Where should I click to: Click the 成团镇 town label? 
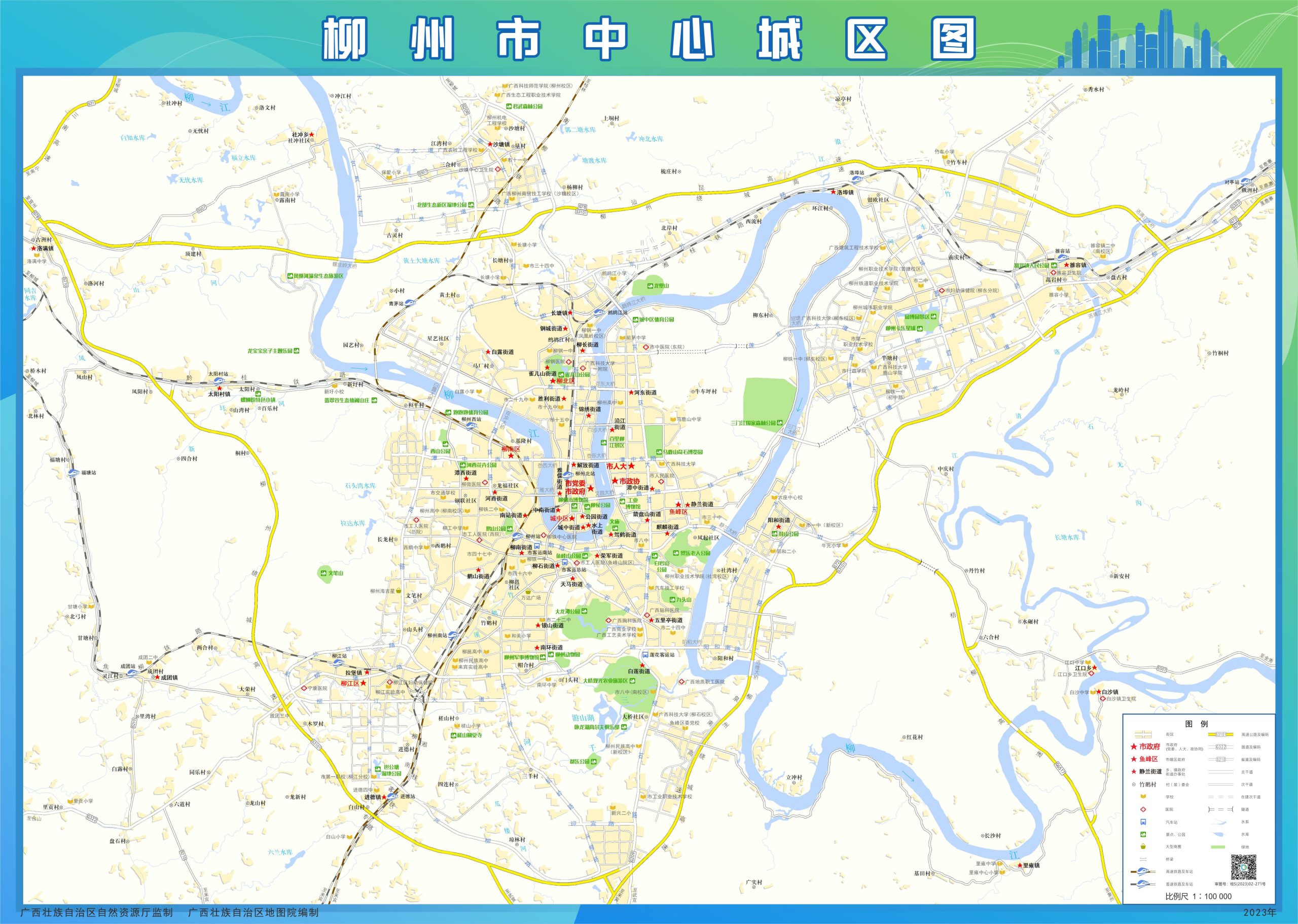[x=169, y=678]
